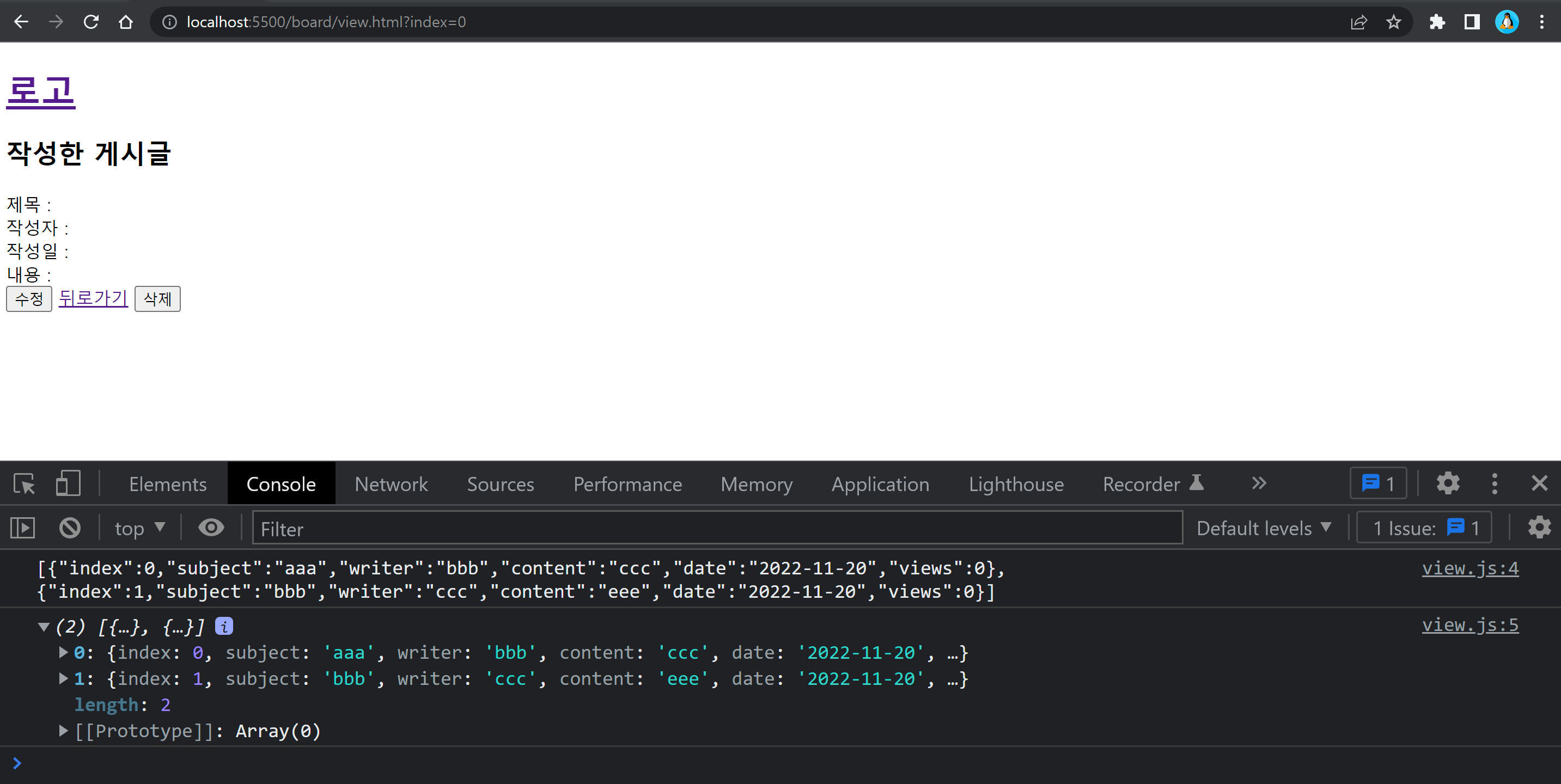Click the 삭제 button
Screen dimensions: 1561x784
(x=157, y=299)
